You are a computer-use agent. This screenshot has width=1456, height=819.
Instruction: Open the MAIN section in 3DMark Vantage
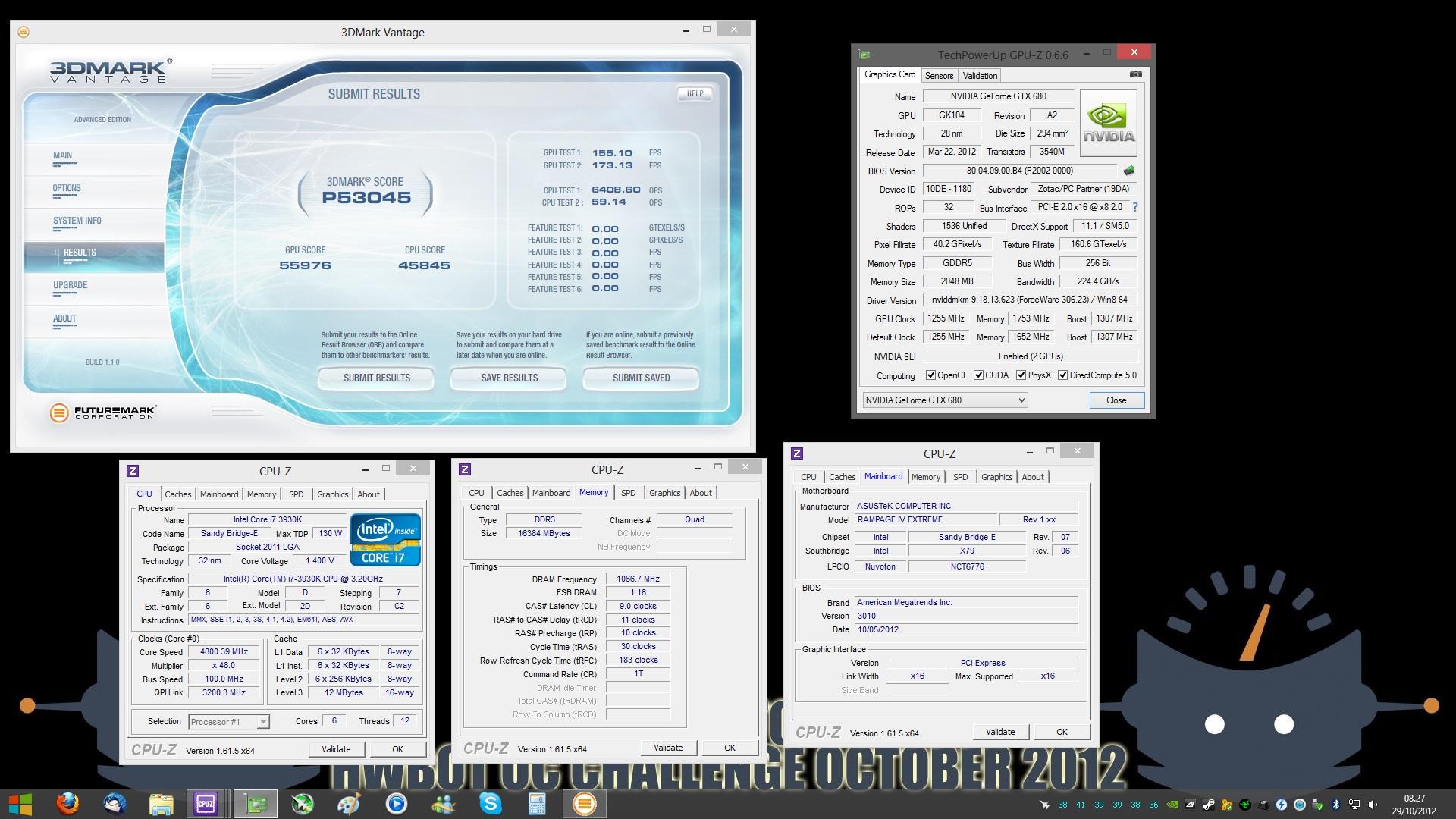[x=62, y=155]
